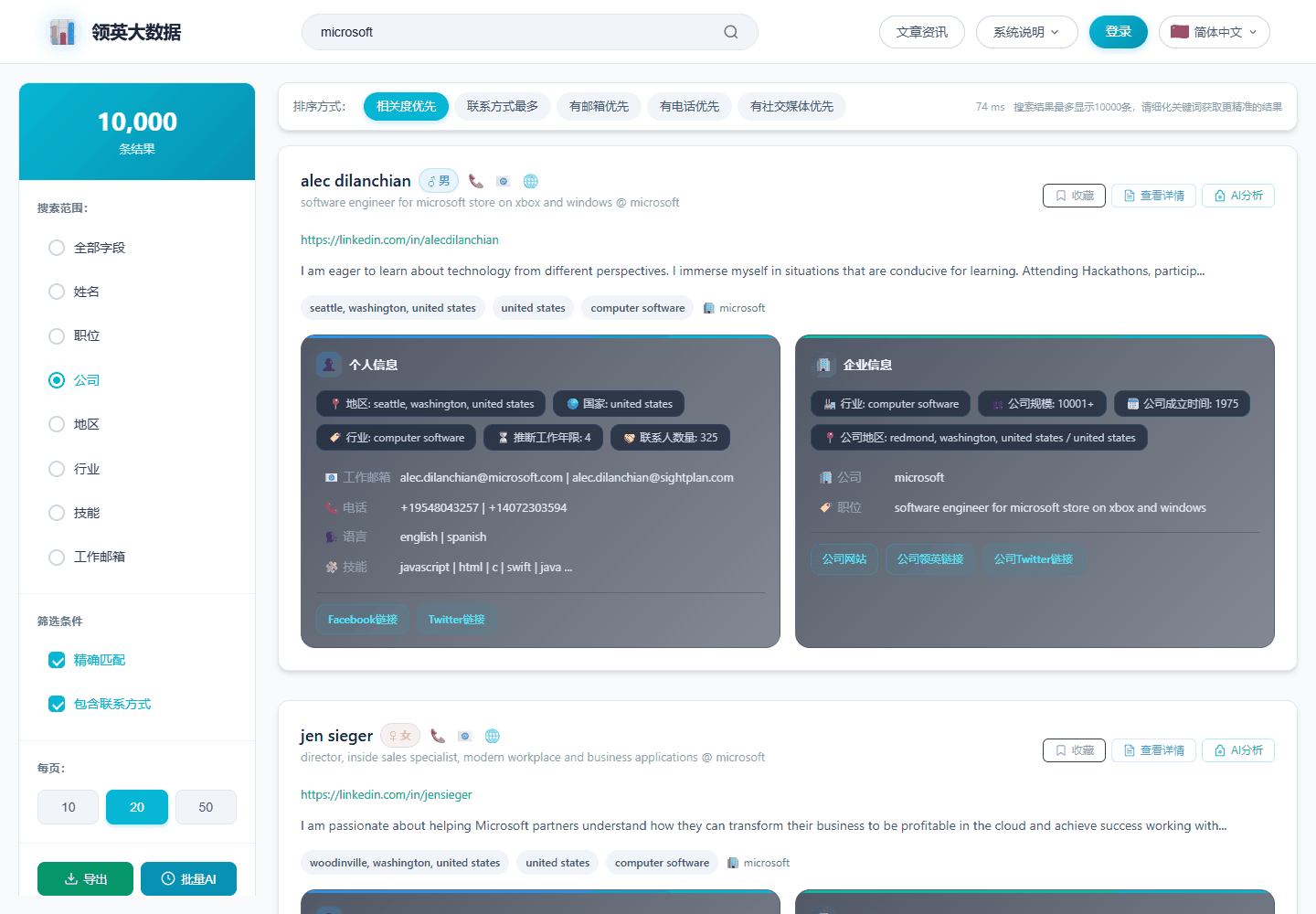
Task: Click phone icon next to jen sieger
Action: [438, 736]
